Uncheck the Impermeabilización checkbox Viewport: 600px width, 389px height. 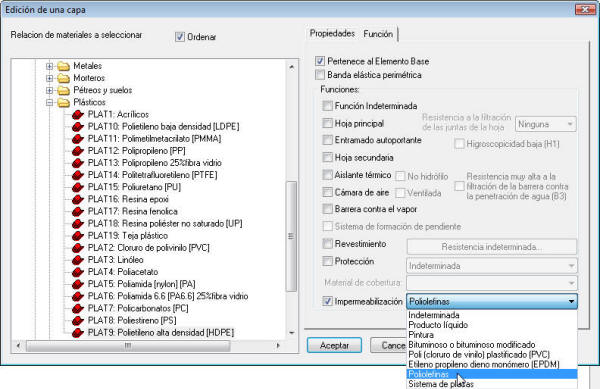(x=327, y=301)
